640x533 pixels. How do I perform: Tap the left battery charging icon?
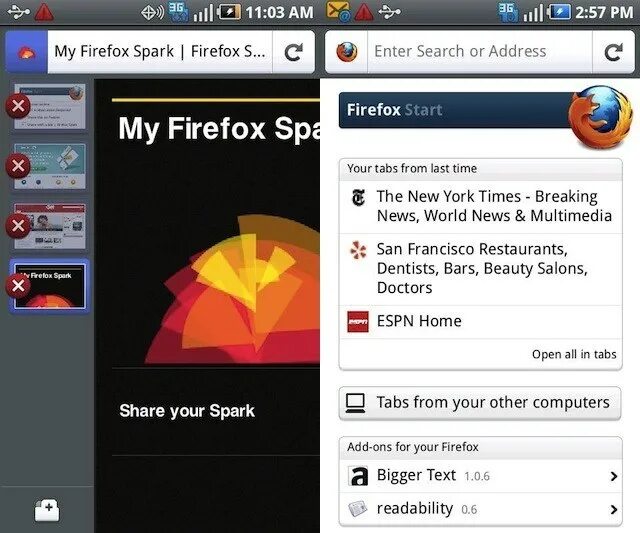tap(229, 12)
